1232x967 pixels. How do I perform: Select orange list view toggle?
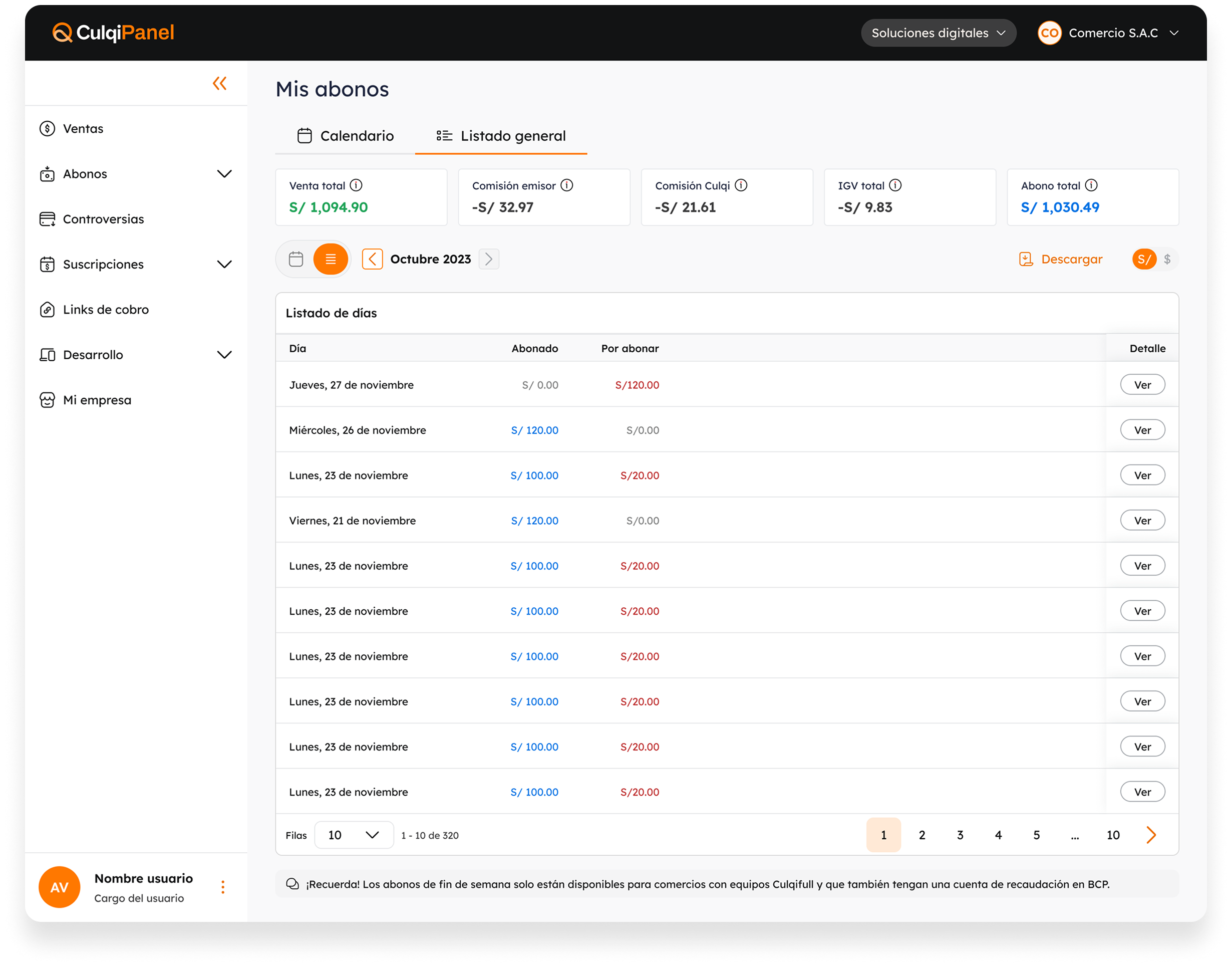(x=331, y=260)
